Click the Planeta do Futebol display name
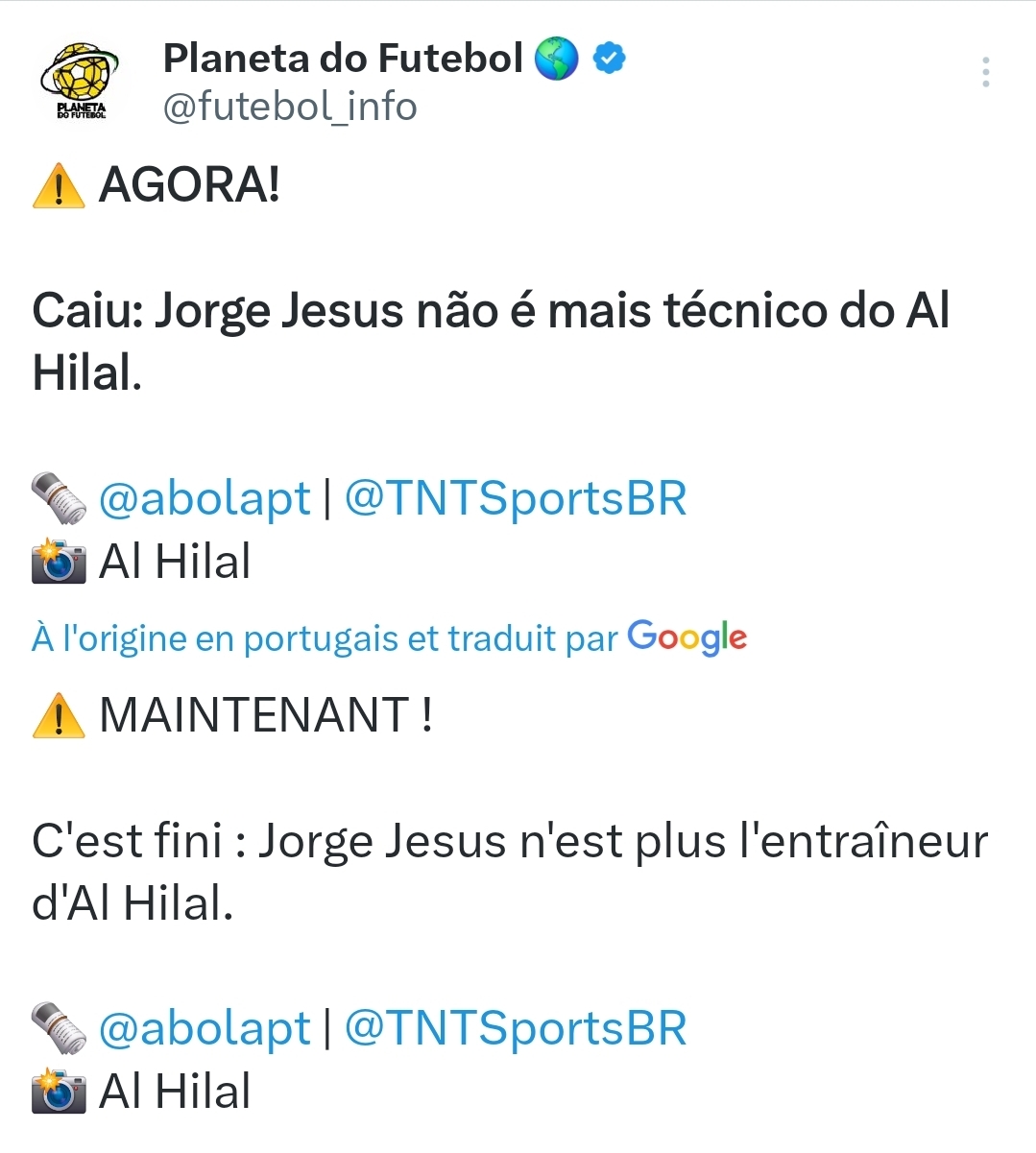The image size is (1036, 1153). click(343, 58)
